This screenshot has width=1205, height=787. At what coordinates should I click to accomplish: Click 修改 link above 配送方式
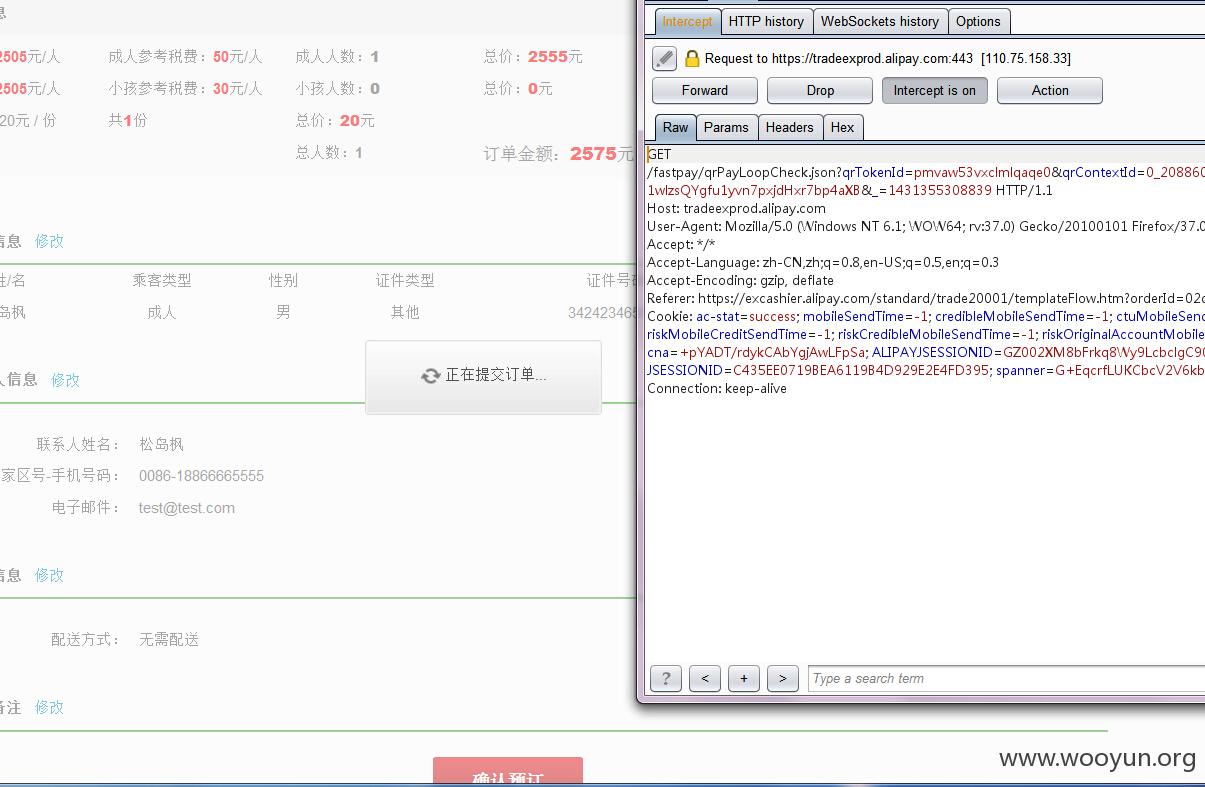(x=49, y=575)
